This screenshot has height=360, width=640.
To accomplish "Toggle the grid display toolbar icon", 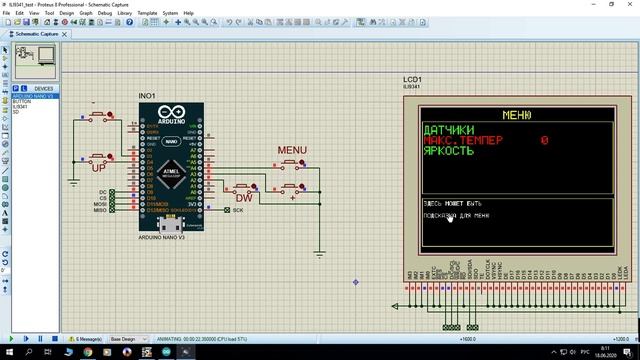I will pos(155,22).
